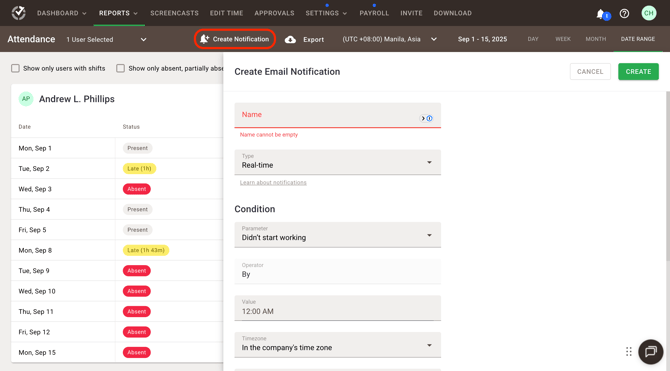Open the Timezone company's time zone dropdown
This screenshot has height=371, width=670.
[338, 345]
